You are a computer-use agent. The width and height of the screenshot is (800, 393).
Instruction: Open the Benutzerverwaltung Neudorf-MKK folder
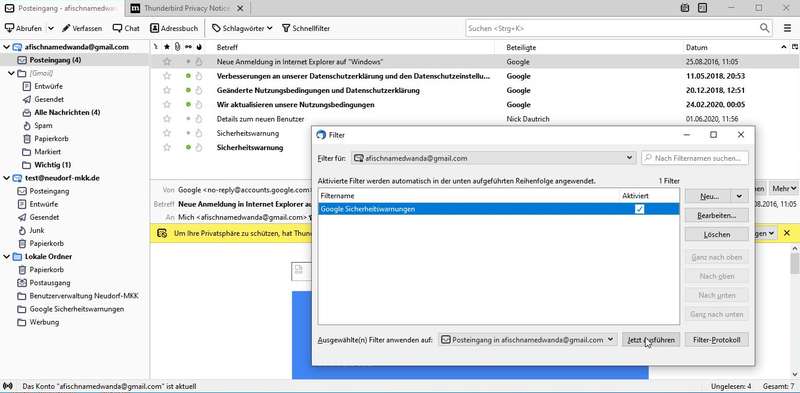coord(84,296)
